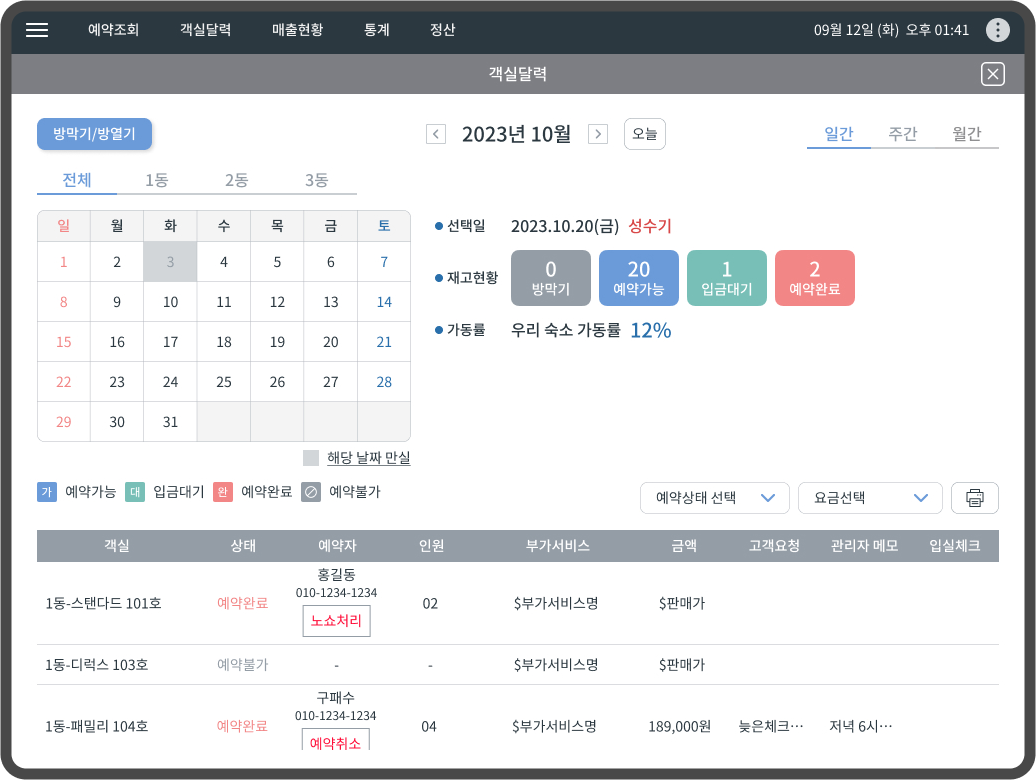Click the 12% occupancy rate value
Screen dimensions: 1036x780
(x=651, y=330)
